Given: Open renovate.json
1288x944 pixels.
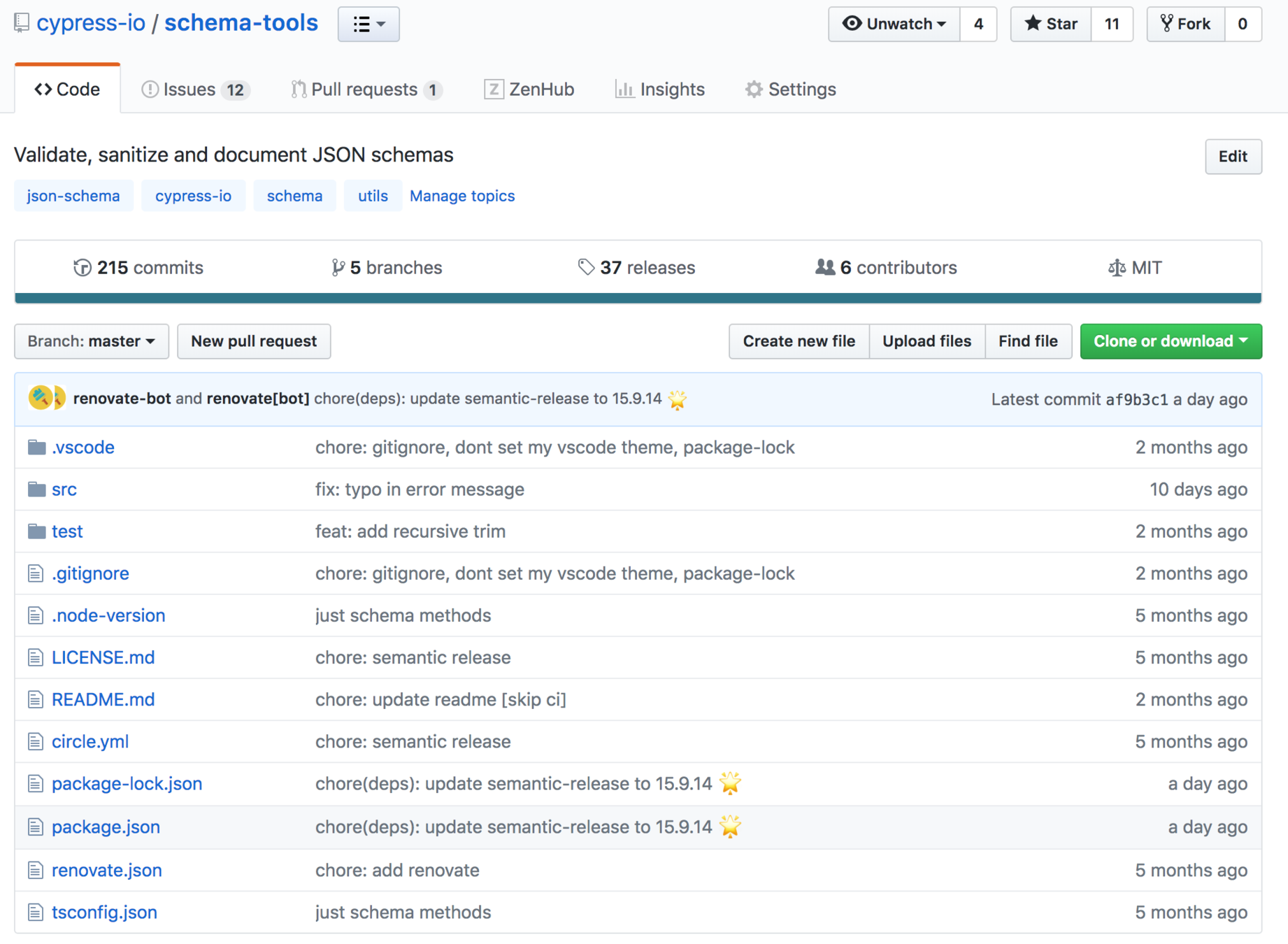Looking at the screenshot, I should click(x=107, y=871).
